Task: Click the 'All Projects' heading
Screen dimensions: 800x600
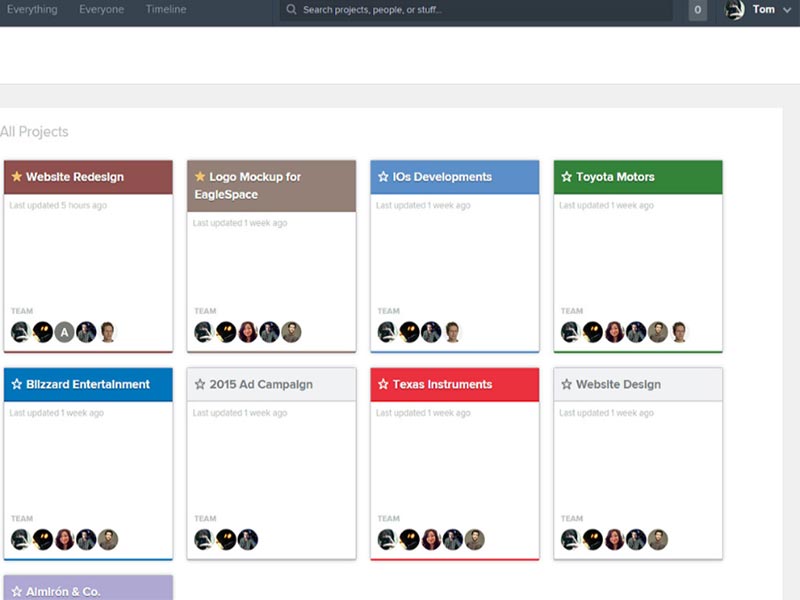Action: 34,132
